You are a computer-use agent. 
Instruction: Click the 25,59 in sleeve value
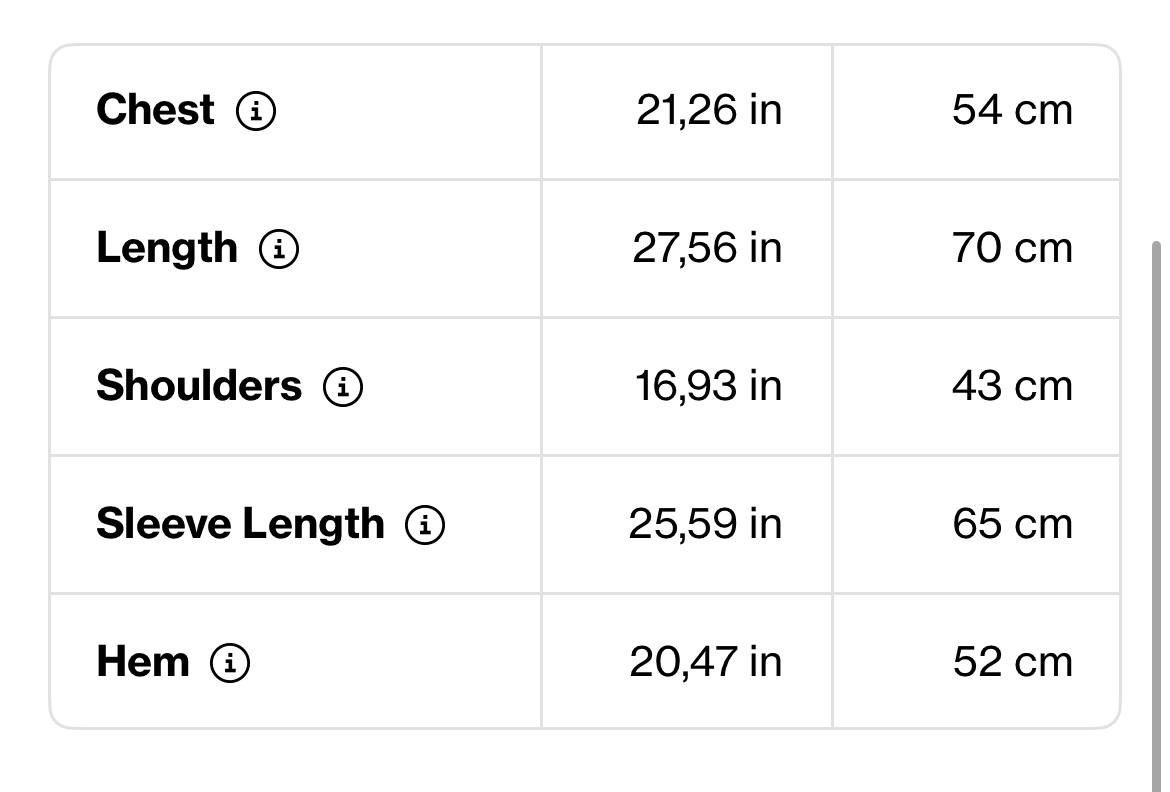pyautogui.click(x=705, y=523)
